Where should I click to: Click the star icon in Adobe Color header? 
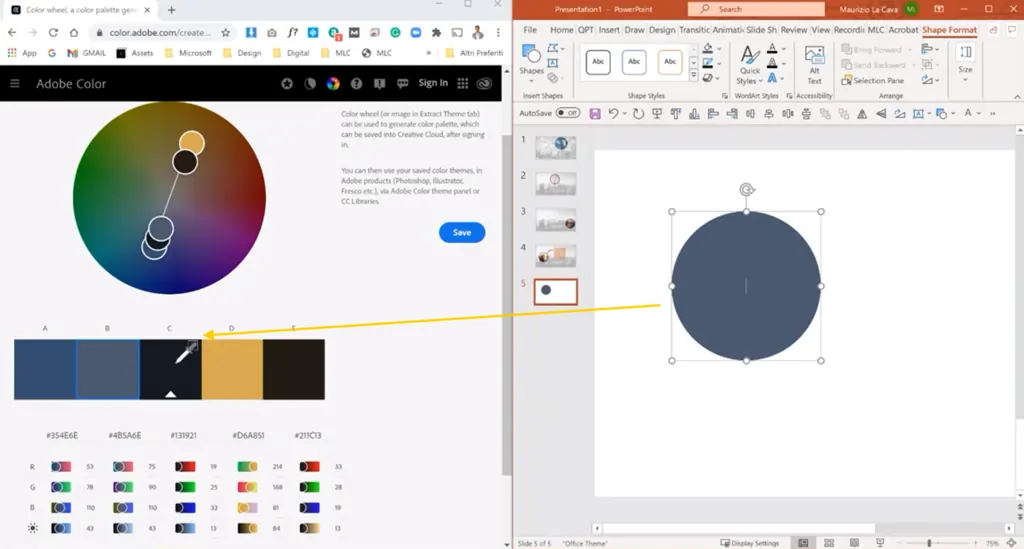(287, 84)
